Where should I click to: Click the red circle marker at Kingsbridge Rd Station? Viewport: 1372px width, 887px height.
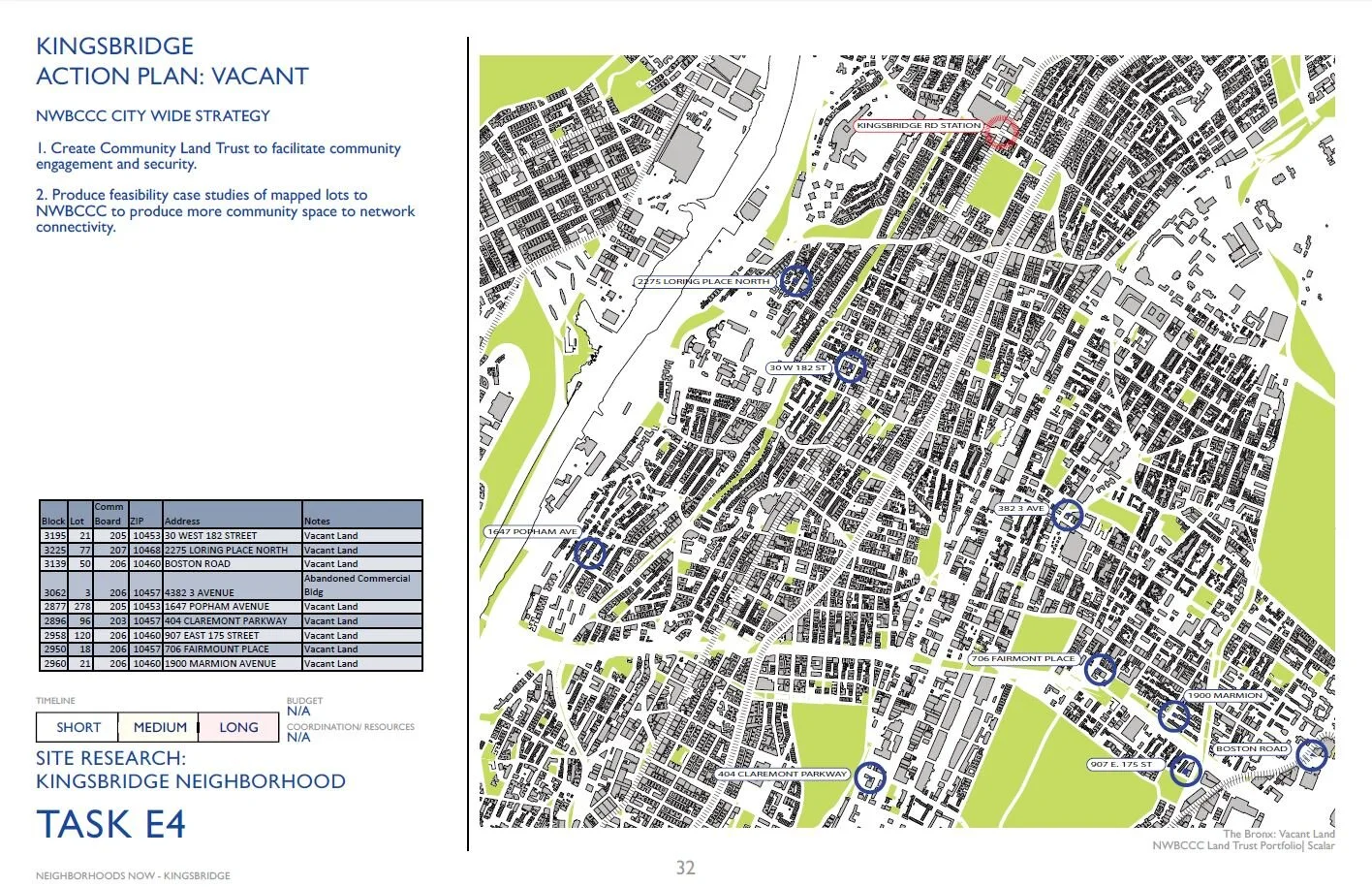pos(1002,133)
